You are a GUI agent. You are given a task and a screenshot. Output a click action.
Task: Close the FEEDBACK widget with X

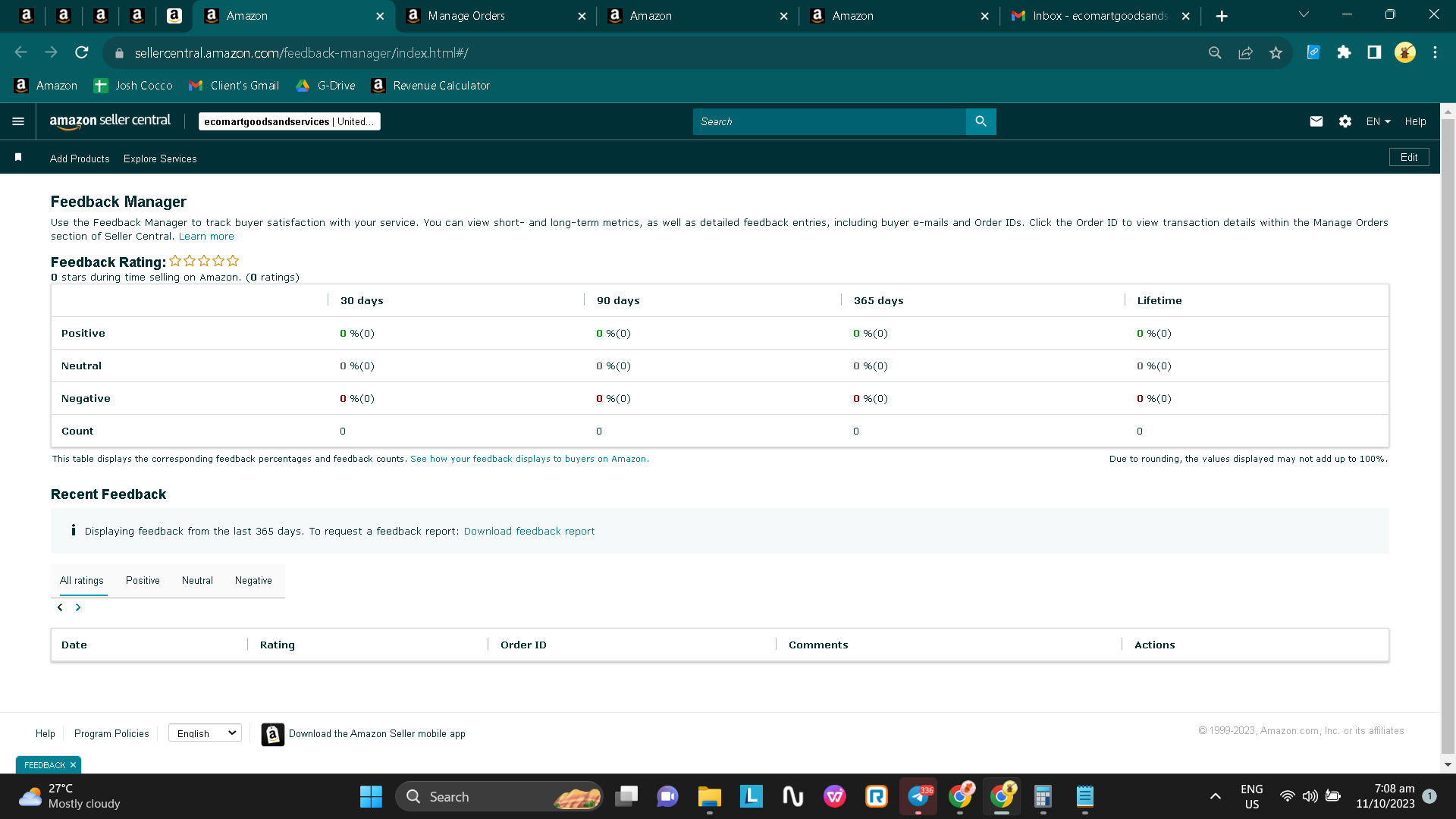tap(73, 765)
